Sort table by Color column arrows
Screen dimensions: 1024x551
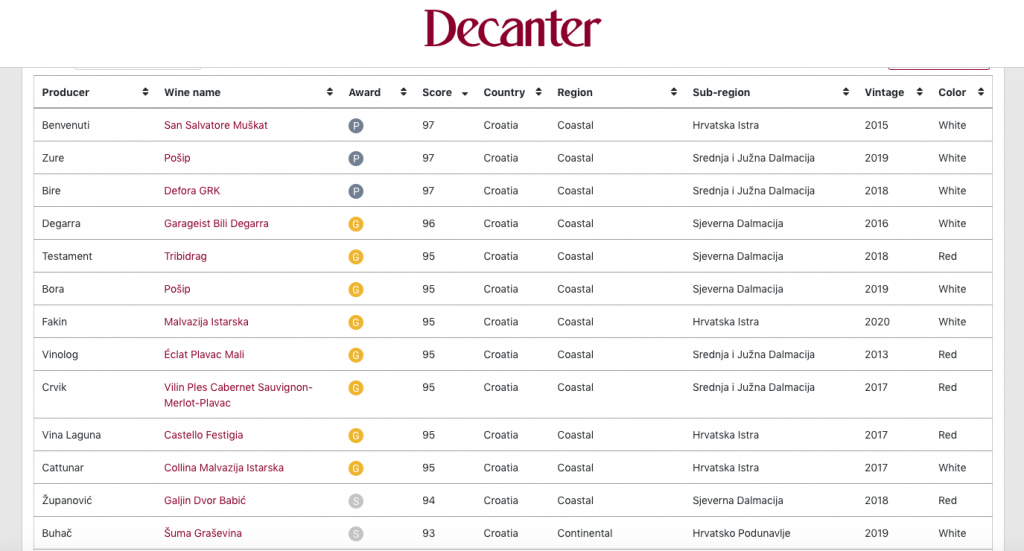click(981, 92)
